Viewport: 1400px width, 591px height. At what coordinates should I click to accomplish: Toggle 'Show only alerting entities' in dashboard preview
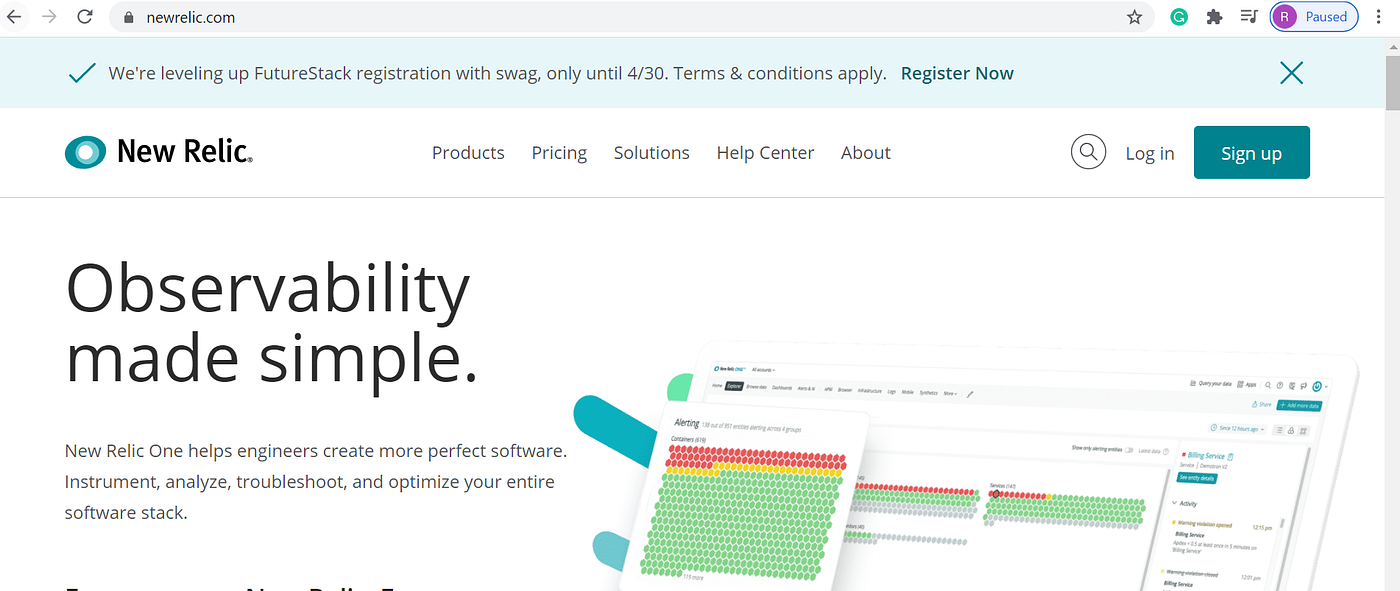(x=1129, y=450)
